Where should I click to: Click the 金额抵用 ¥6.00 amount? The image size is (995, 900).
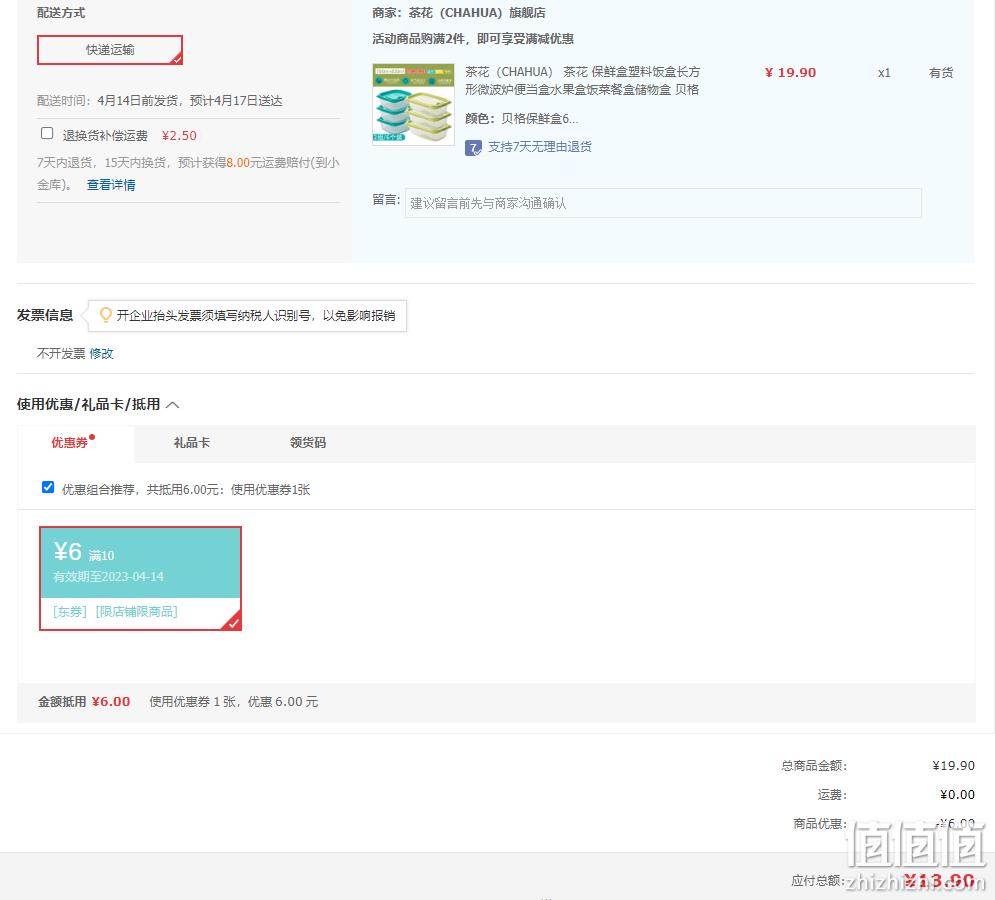tap(110, 701)
